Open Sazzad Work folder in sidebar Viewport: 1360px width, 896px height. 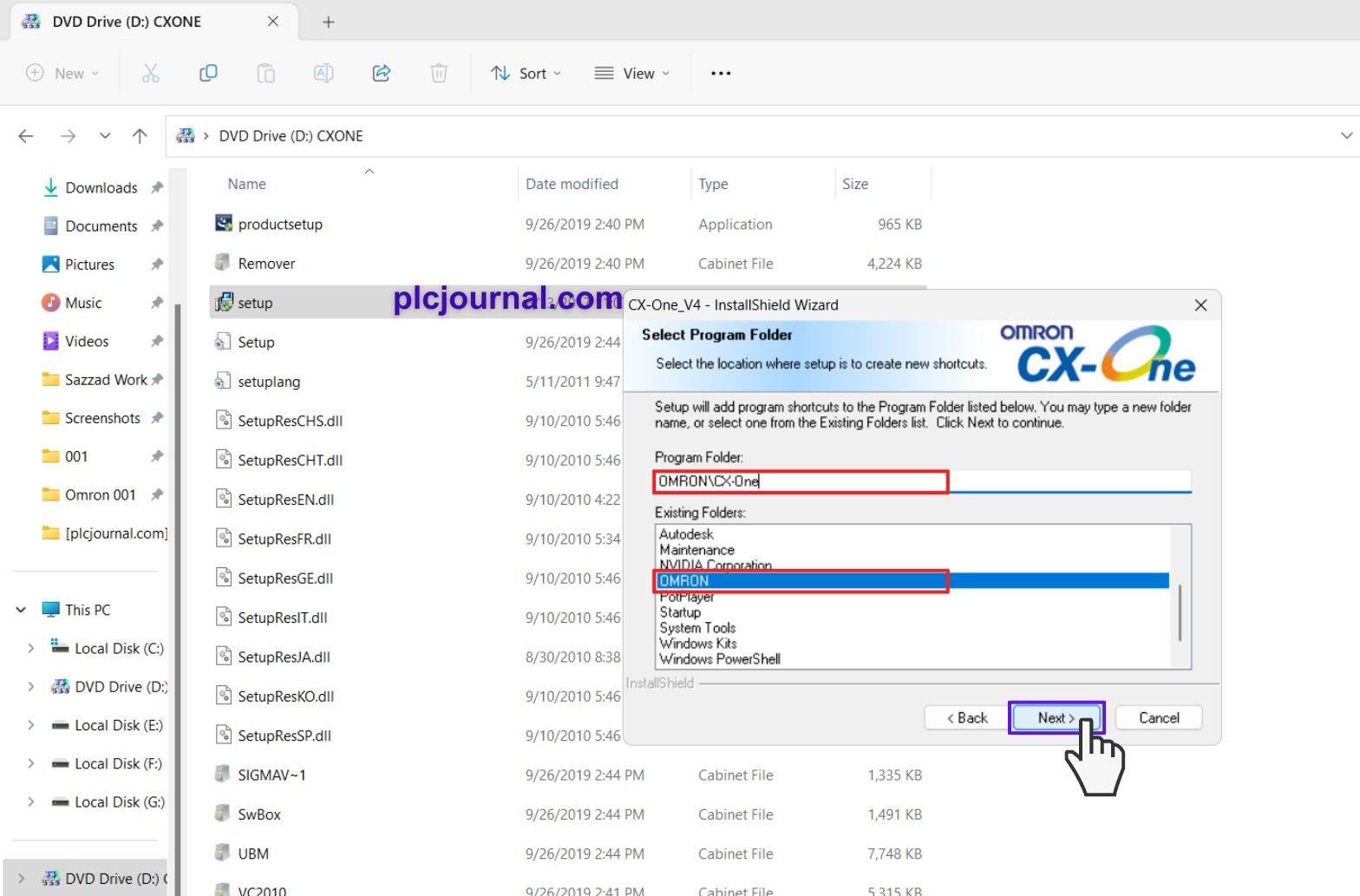105,380
